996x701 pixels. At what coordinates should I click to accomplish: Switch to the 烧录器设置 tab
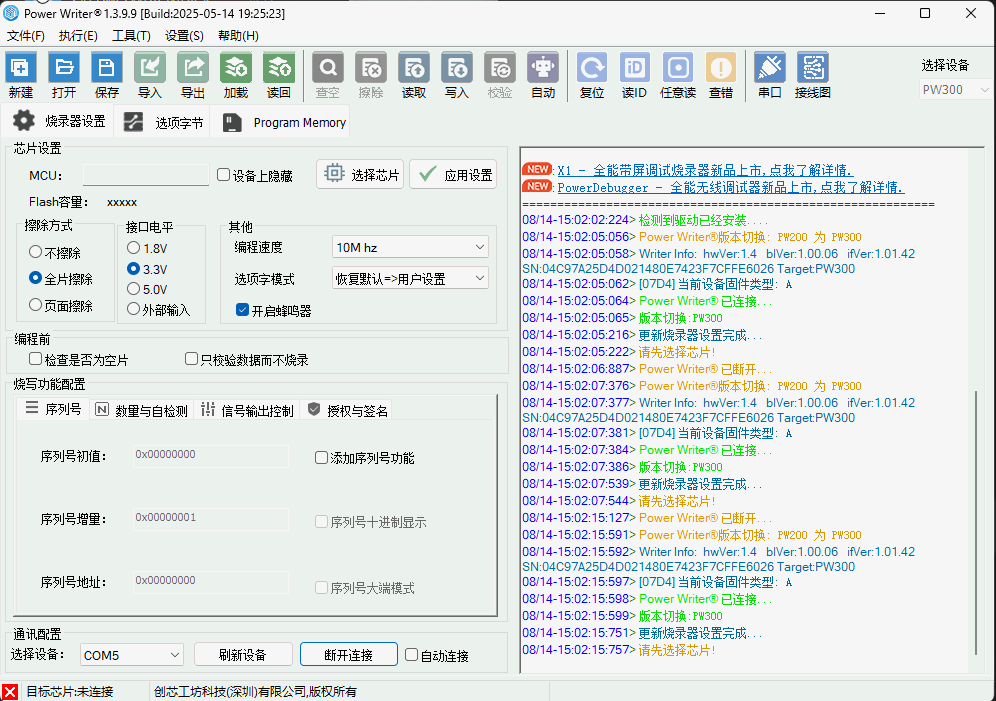point(58,121)
